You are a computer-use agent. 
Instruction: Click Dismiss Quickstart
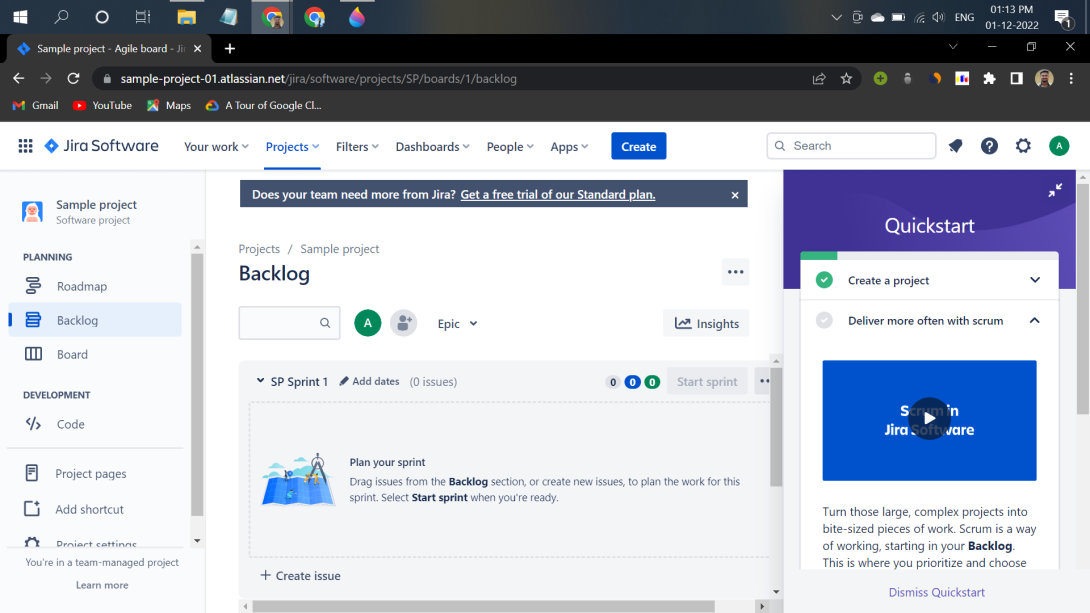pyautogui.click(x=936, y=592)
